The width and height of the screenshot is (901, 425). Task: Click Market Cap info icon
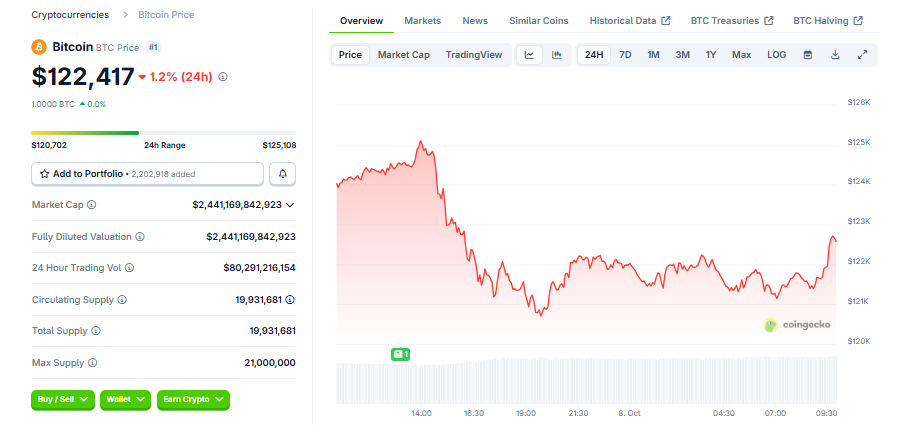coord(92,205)
